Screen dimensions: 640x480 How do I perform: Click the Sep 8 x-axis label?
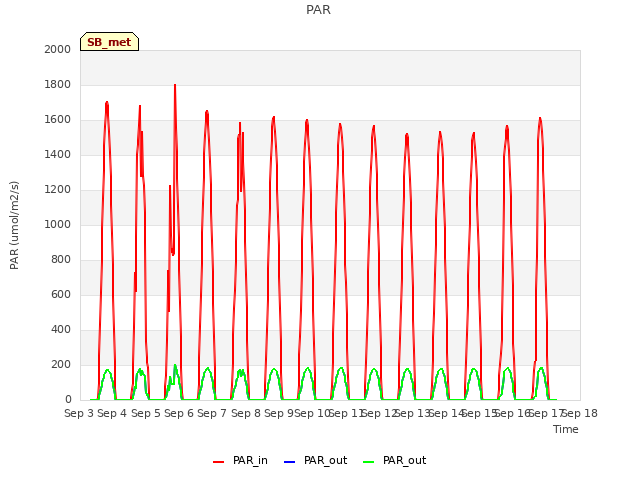[246, 413]
